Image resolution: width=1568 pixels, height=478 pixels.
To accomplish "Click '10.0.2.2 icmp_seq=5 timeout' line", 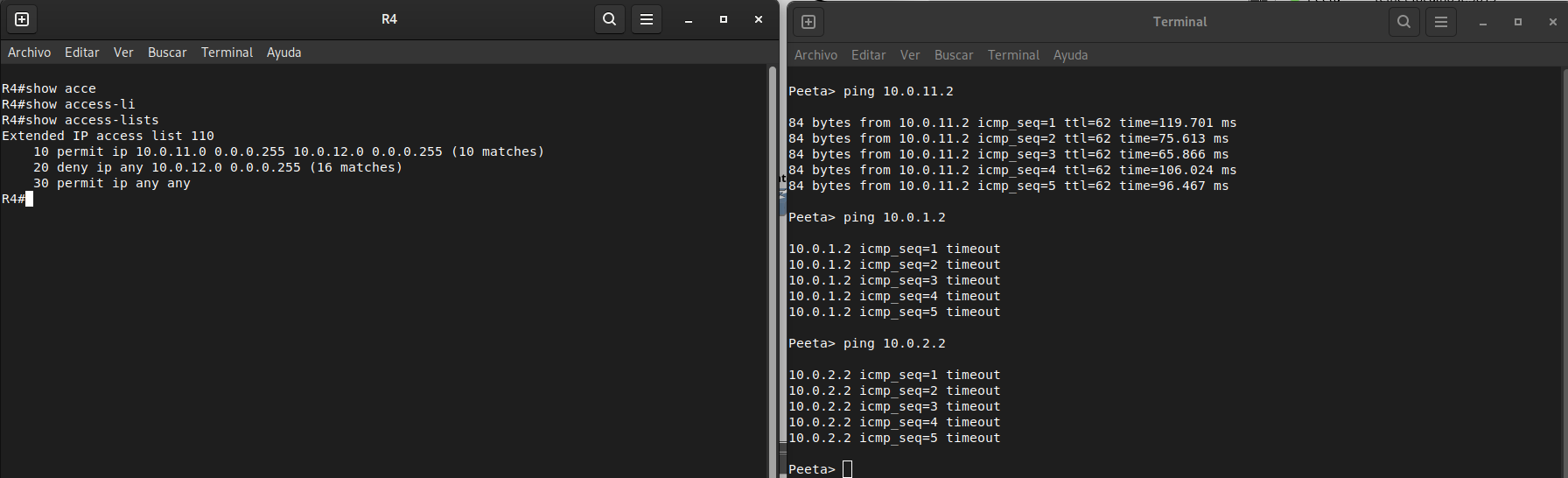I will click(x=894, y=438).
